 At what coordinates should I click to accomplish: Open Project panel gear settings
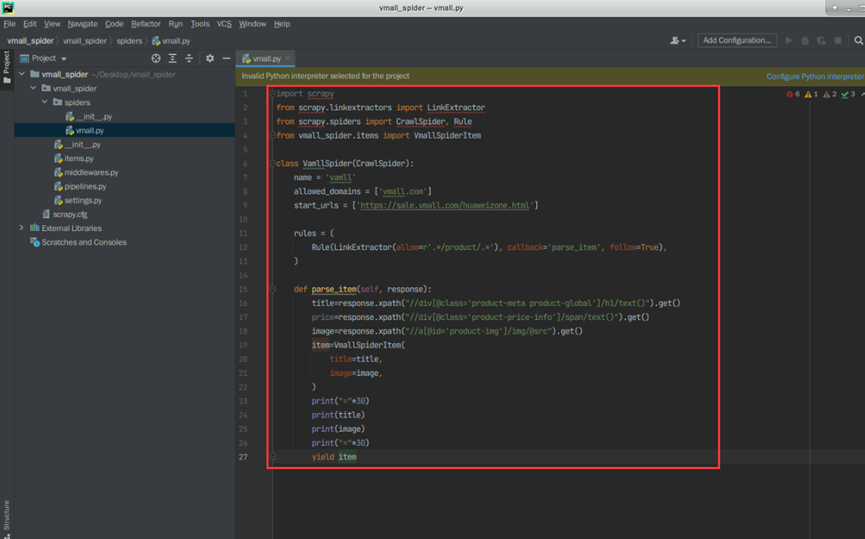click(209, 58)
